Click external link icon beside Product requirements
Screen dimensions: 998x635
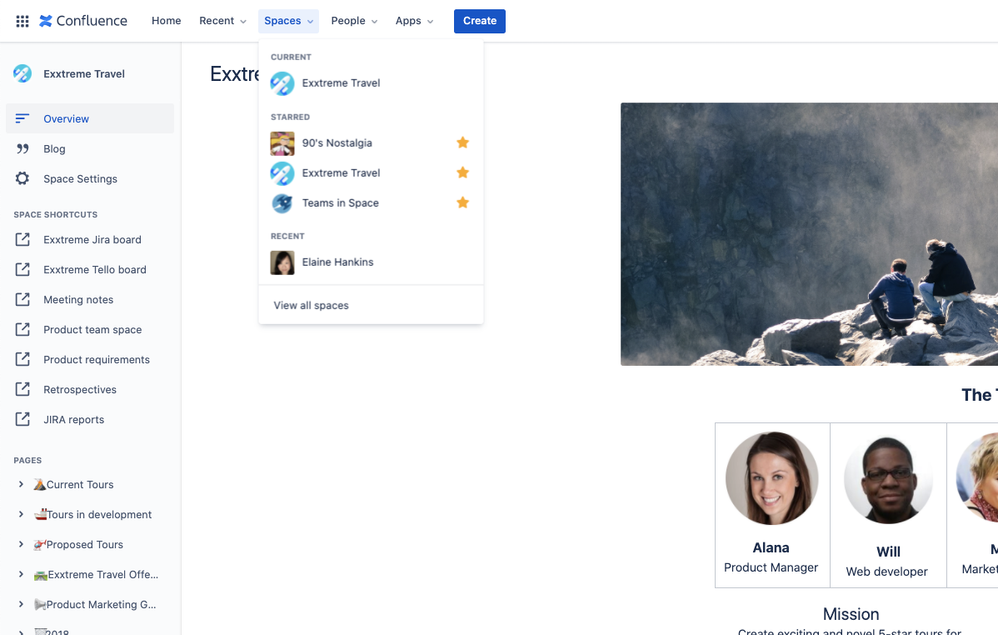(x=22, y=359)
